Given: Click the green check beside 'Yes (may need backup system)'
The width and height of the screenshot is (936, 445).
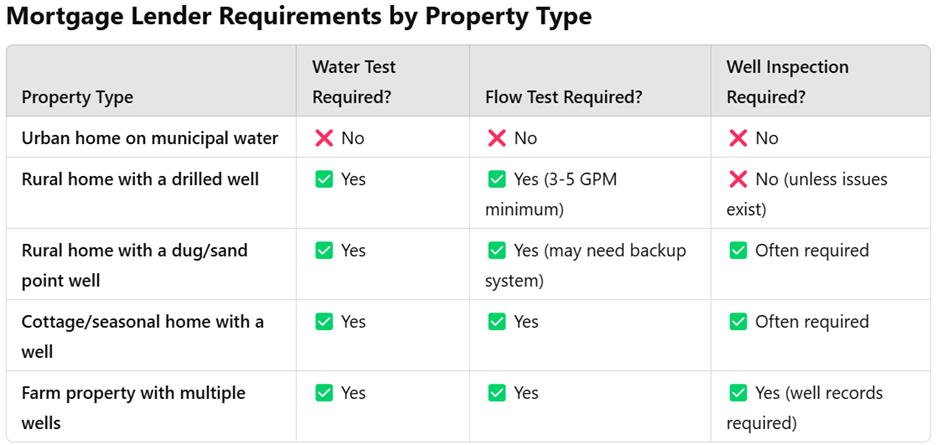Looking at the screenshot, I should click(x=497, y=251).
